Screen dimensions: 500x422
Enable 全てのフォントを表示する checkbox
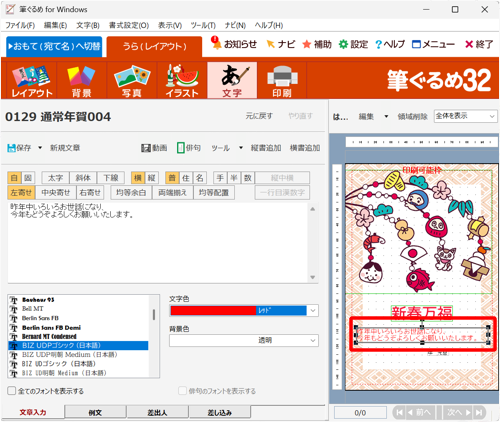[x=12, y=391]
